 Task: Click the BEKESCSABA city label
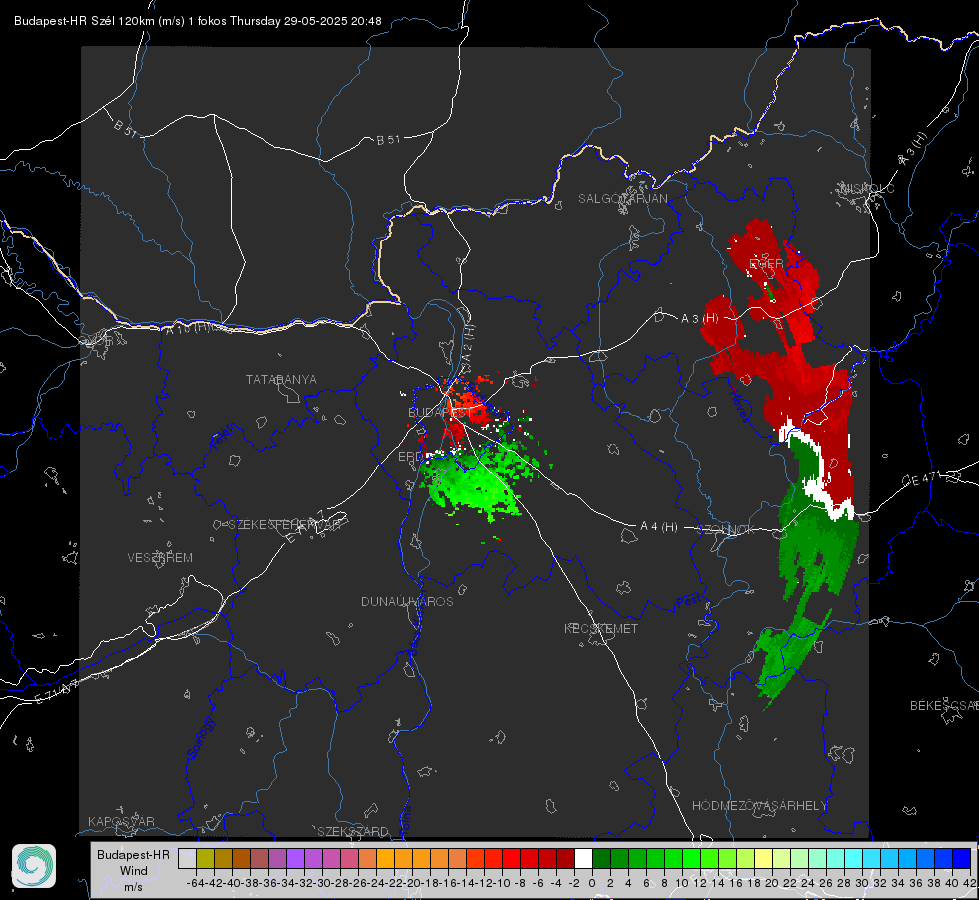point(944,706)
